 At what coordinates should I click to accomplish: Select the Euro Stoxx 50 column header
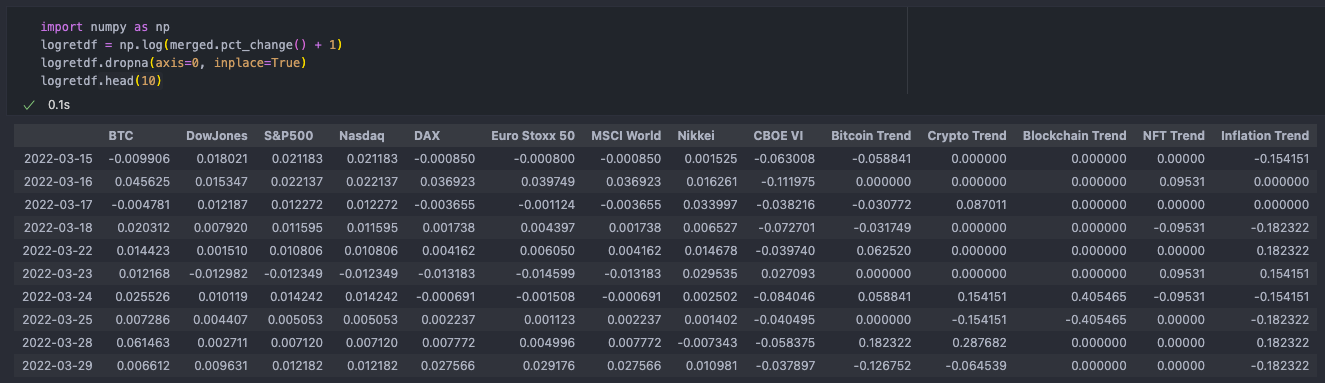533,136
